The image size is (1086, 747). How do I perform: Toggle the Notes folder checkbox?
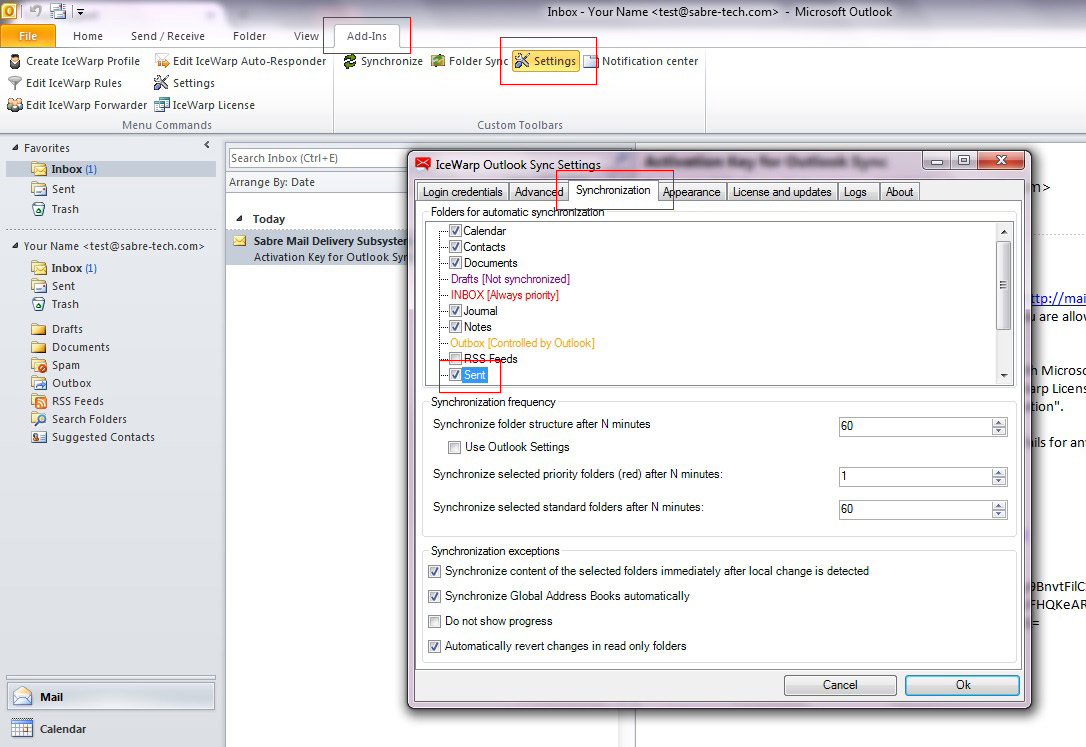456,327
